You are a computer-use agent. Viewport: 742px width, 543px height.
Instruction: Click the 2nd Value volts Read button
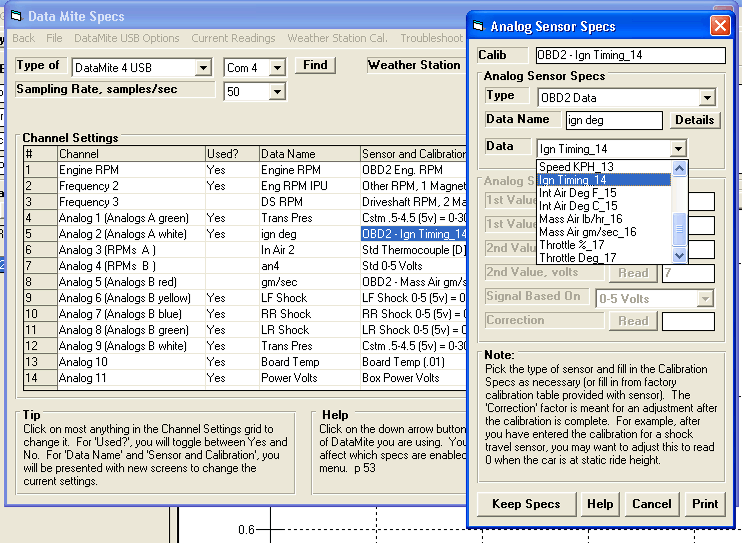tap(633, 273)
